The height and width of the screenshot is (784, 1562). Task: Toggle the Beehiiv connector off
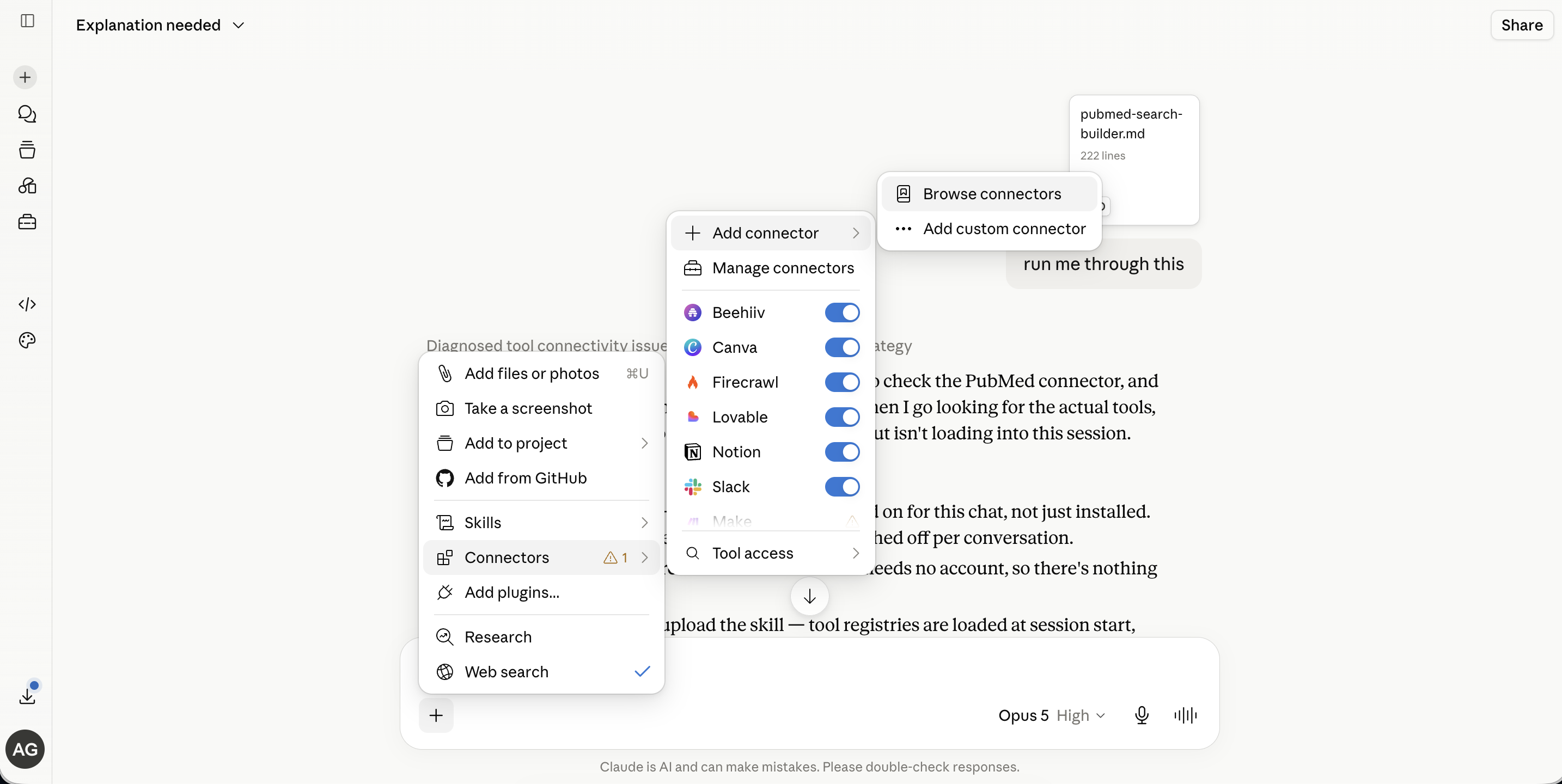(x=842, y=313)
